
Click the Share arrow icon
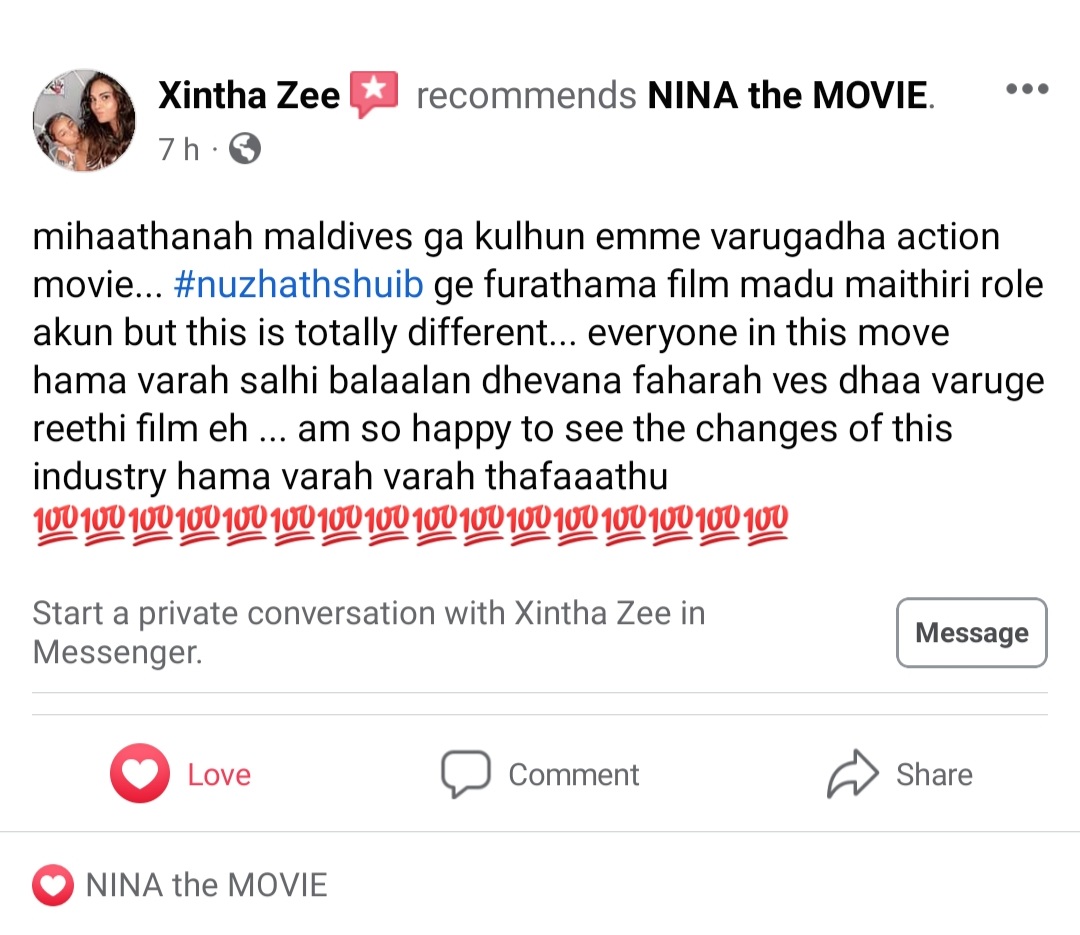852,774
